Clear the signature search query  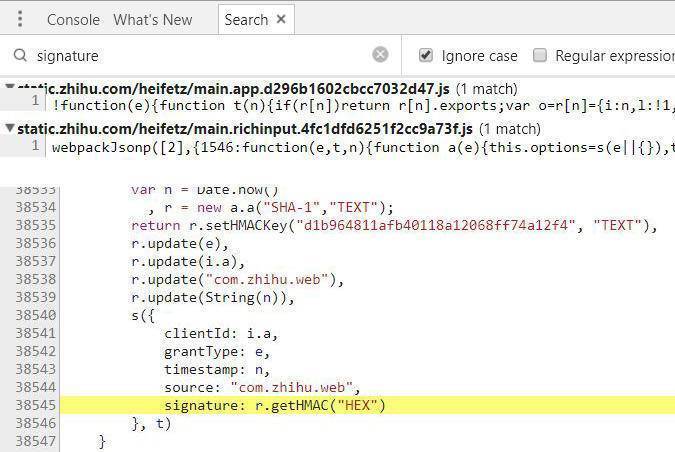point(380,55)
